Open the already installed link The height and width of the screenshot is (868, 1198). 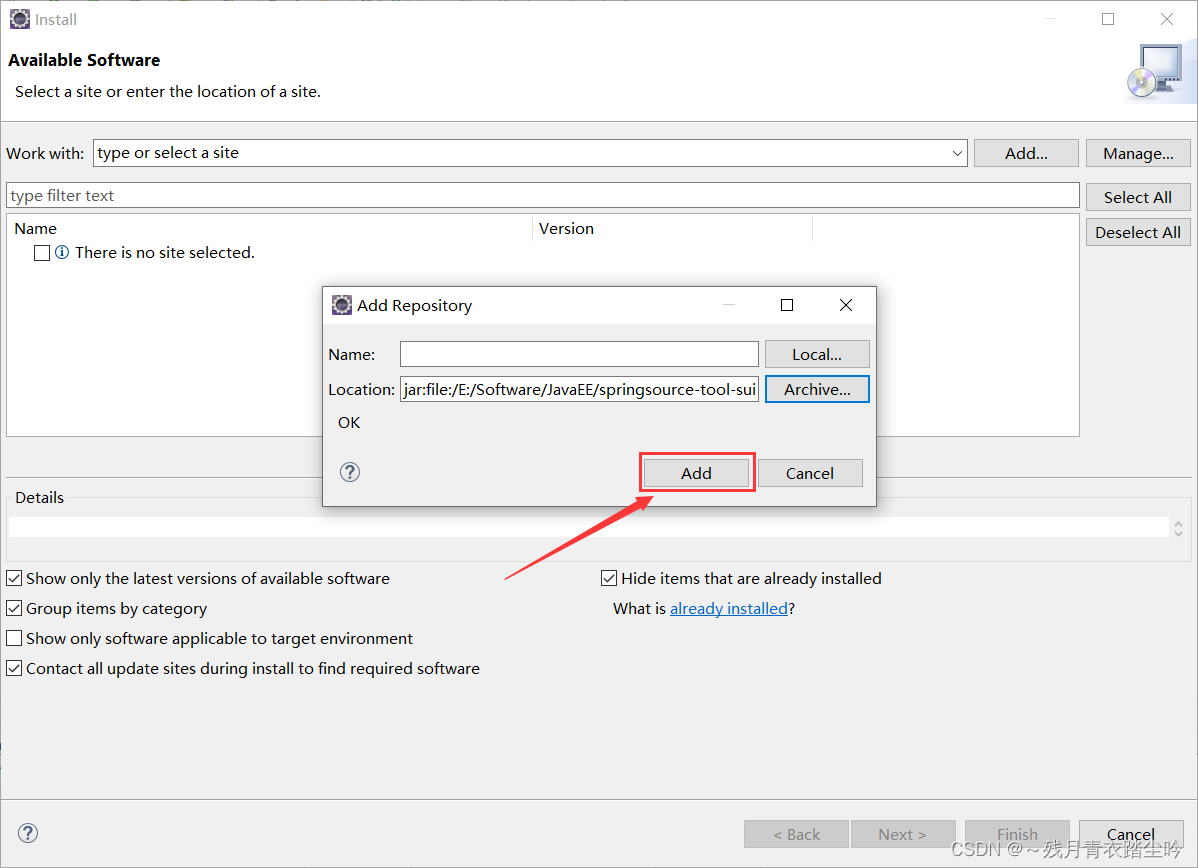click(729, 608)
